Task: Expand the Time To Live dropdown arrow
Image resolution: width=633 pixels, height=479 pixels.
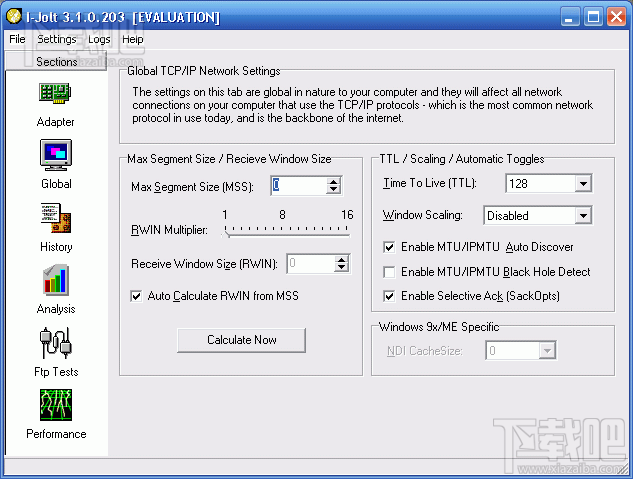Action: pyautogui.click(x=583, y=184)
